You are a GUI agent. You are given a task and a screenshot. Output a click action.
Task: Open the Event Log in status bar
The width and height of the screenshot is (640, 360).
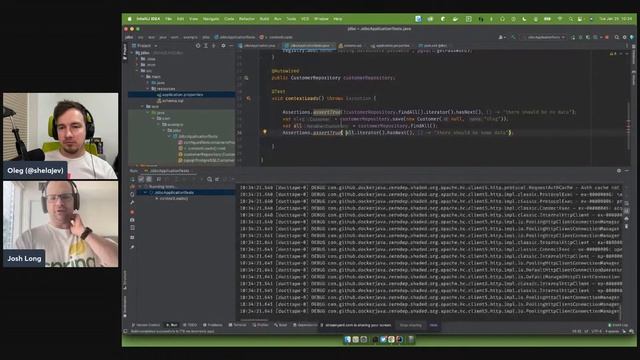coord(618,325)
